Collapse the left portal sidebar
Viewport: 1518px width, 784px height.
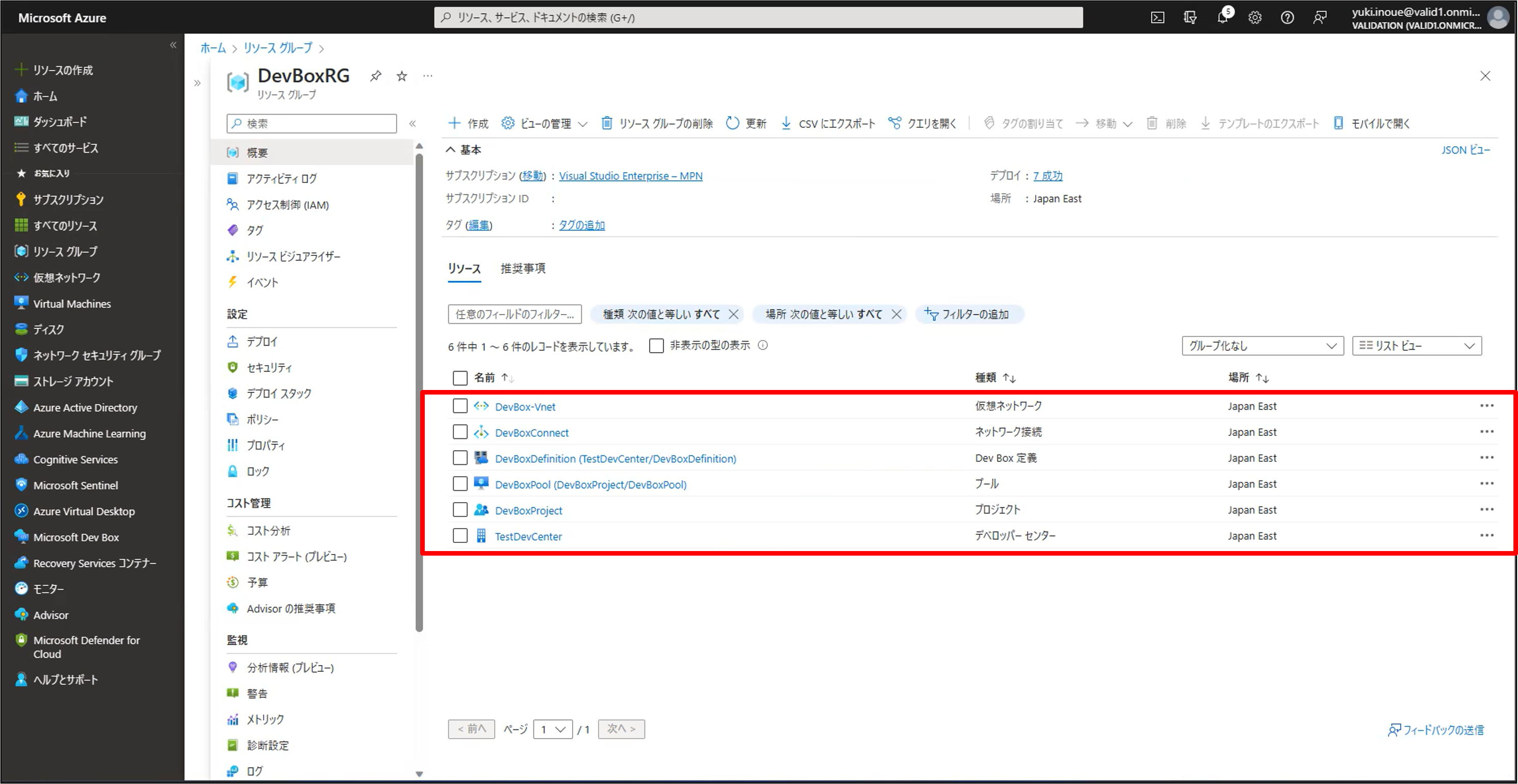(173, 45)
